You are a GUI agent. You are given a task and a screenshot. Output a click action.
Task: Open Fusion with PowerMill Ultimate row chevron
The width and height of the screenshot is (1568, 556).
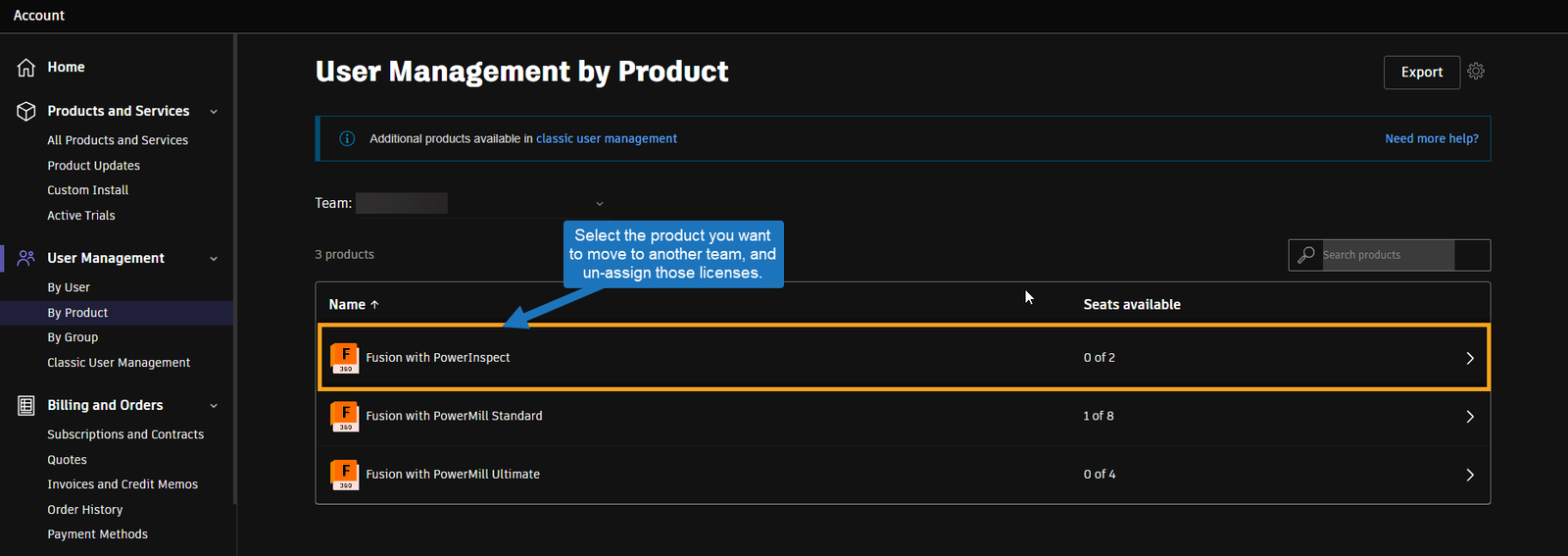point(1470,475)
